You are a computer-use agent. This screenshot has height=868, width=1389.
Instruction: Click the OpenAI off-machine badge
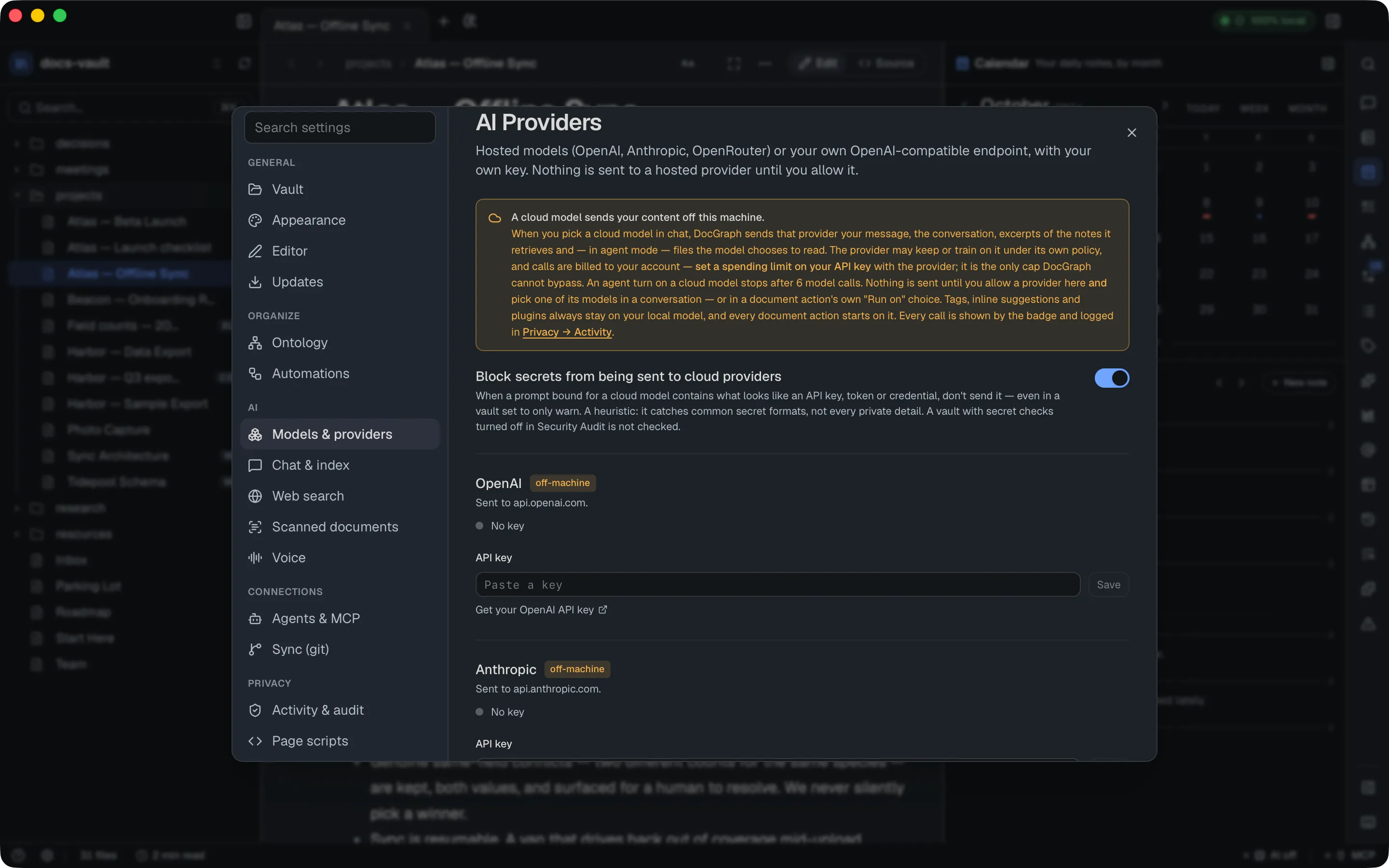pyautogui.click(x=562, y=483)
